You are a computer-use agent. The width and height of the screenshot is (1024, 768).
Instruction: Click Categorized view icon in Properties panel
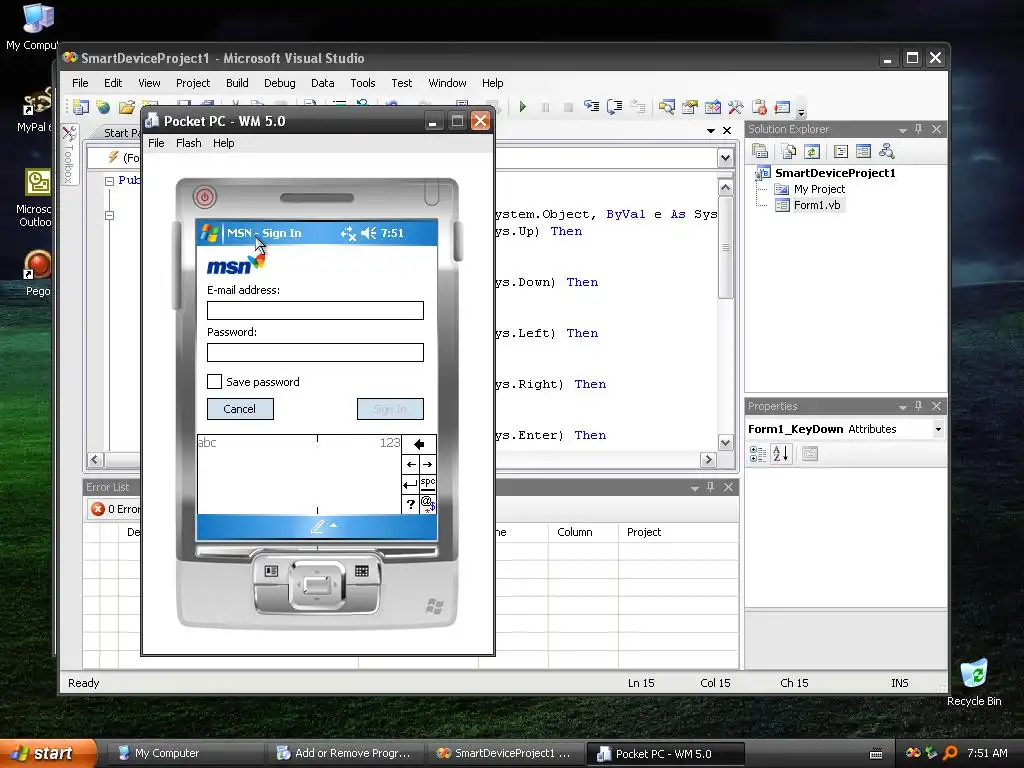pyautogui.click(x=758, y=454)
